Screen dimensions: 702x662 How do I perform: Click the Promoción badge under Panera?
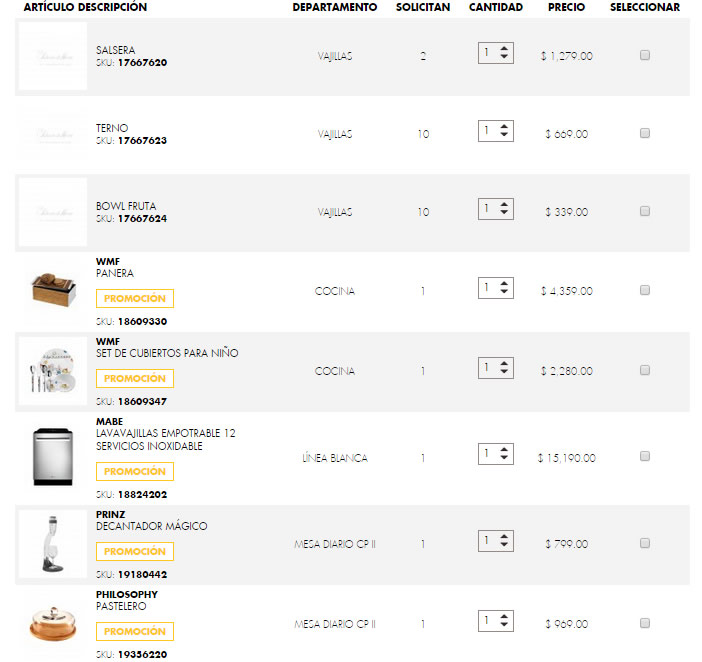tap(135, 298)
